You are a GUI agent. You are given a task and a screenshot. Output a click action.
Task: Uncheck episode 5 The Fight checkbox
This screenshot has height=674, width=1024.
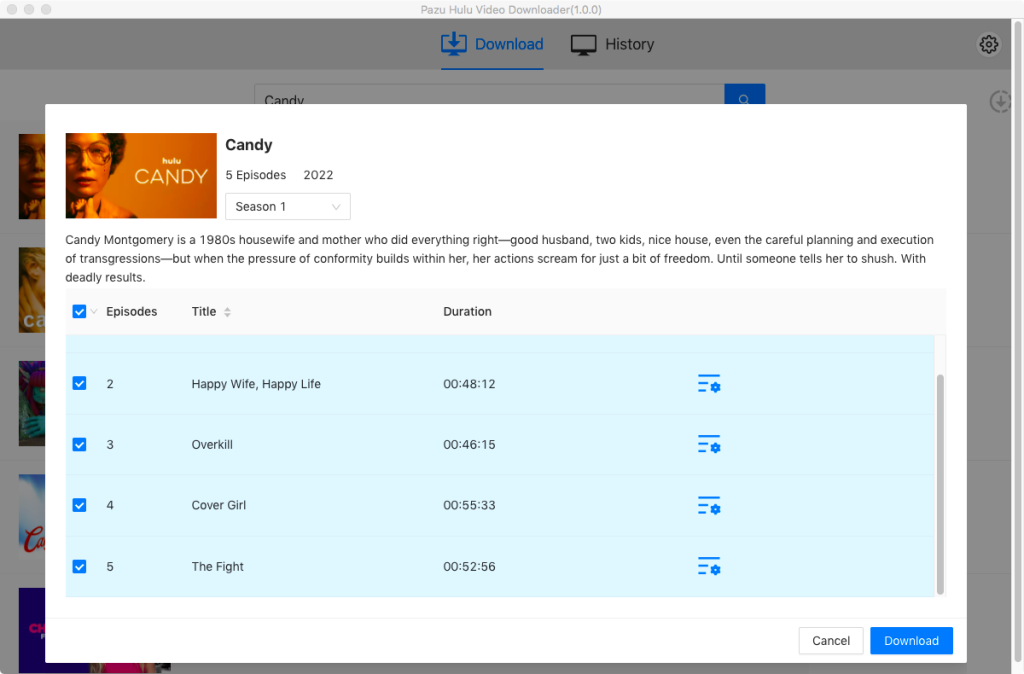point(79,566)
